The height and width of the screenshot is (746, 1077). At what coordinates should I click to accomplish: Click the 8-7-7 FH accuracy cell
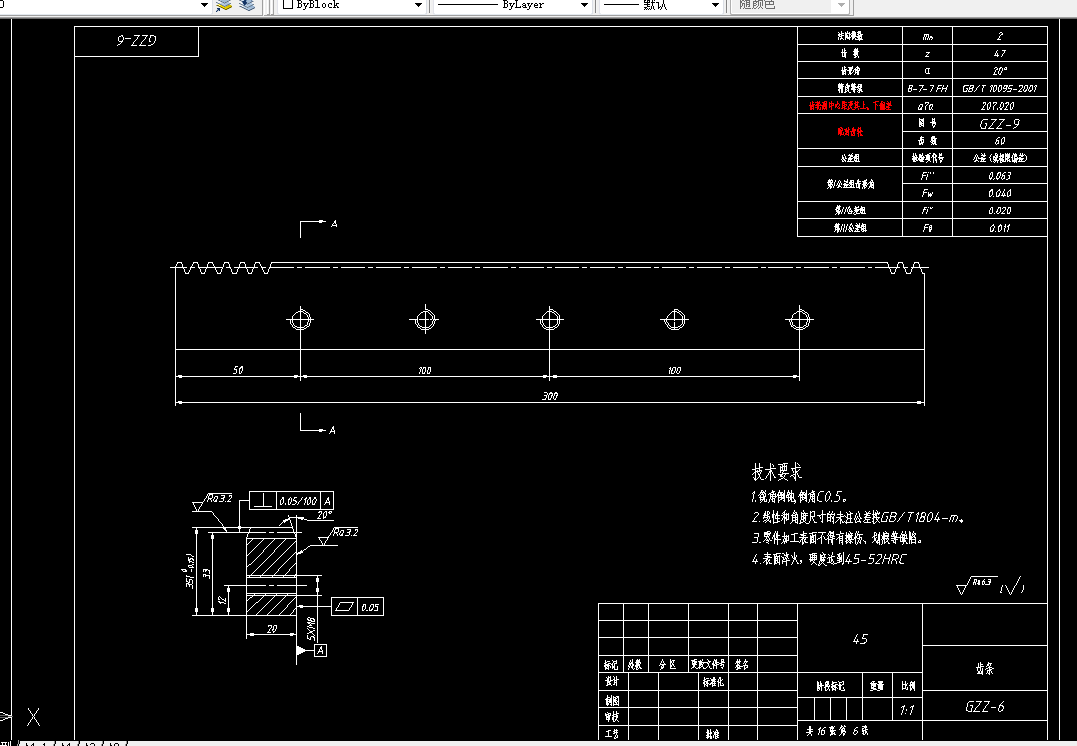pos(927,89)
